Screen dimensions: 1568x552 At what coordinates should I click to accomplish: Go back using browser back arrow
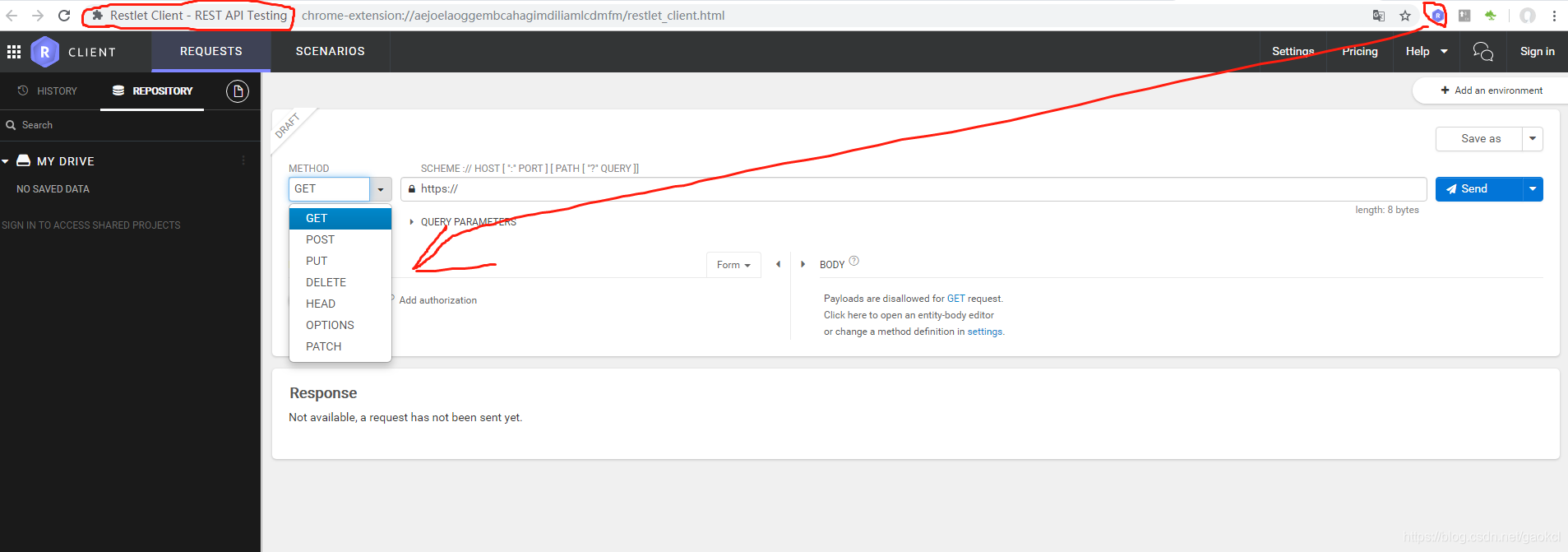[x=12, y=16]
